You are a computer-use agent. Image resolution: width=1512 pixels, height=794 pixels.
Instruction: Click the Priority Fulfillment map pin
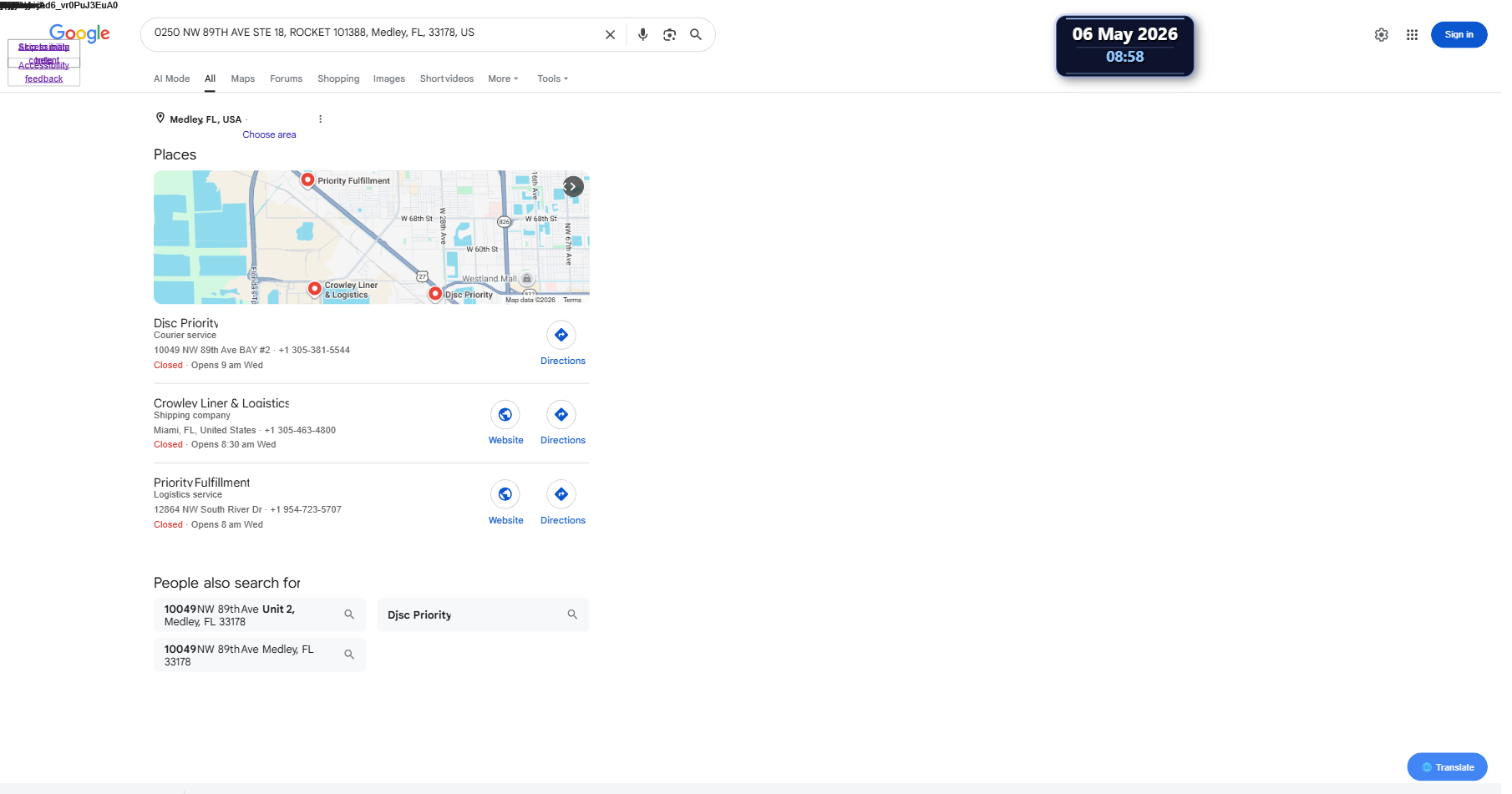pyautogui.click(x=307, y=180)
